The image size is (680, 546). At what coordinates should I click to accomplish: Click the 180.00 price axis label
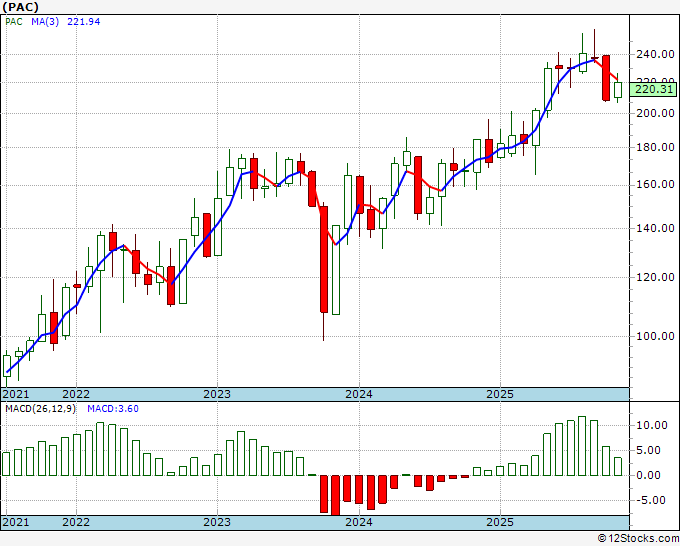[655, 147]
